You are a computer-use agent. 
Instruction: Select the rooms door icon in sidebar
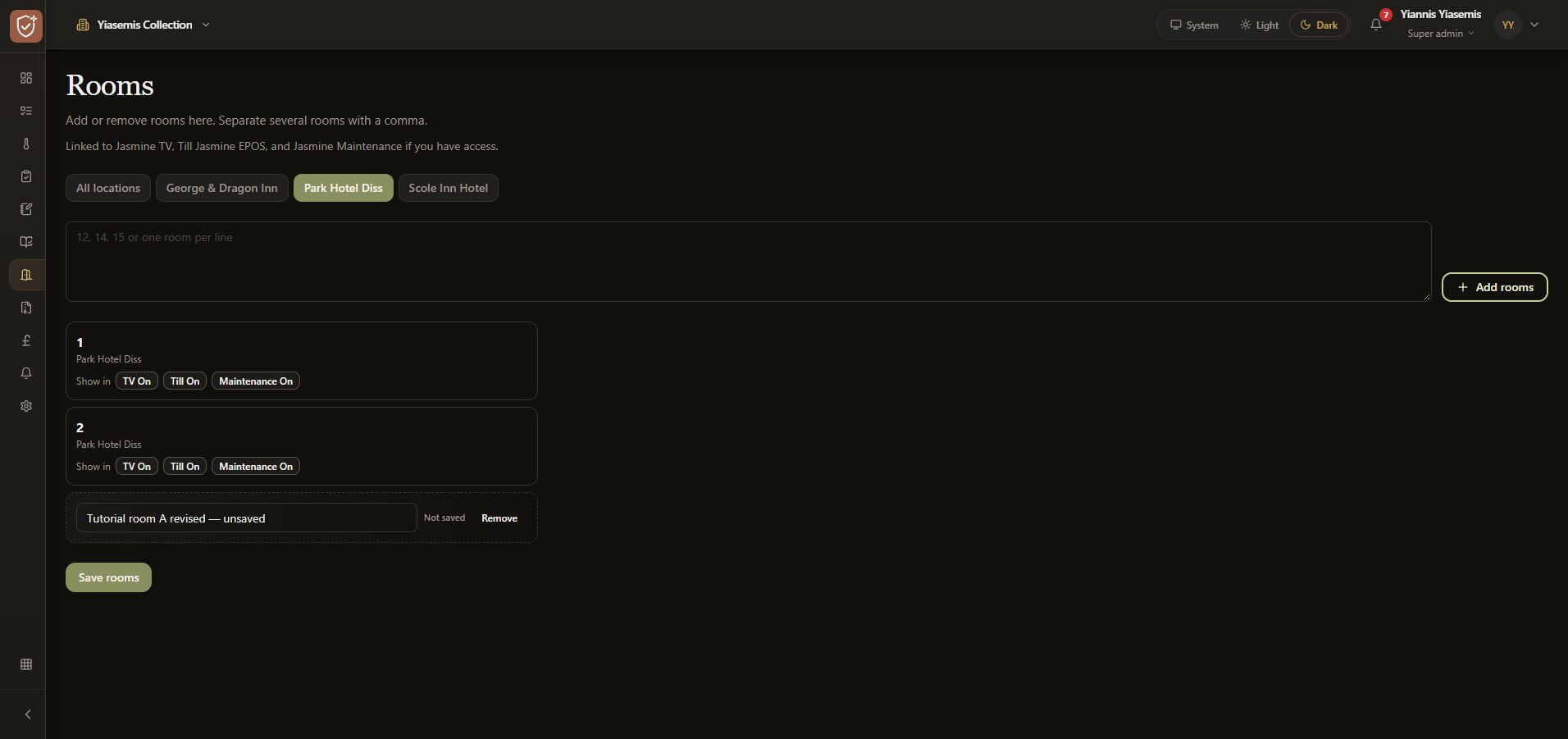pos(26,275)
